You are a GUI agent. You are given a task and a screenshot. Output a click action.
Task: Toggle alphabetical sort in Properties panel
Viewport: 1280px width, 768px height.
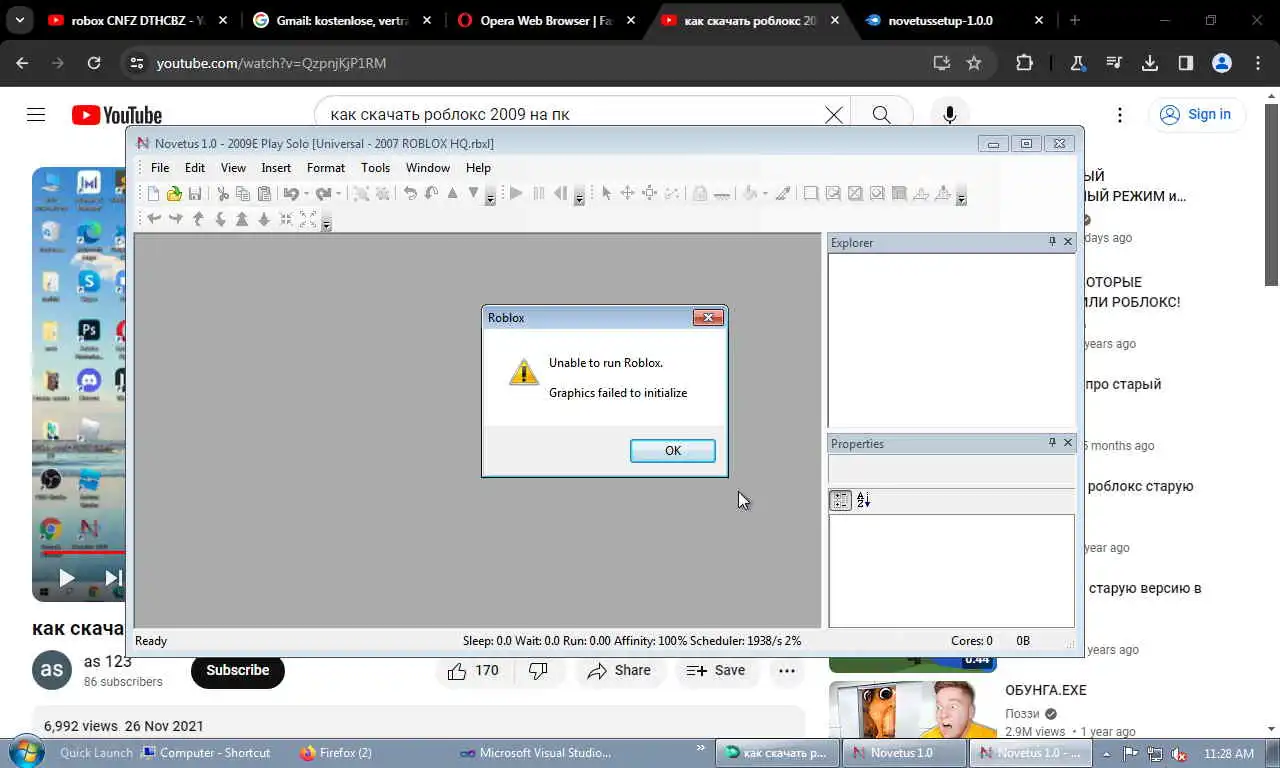[x=864, y=500]
